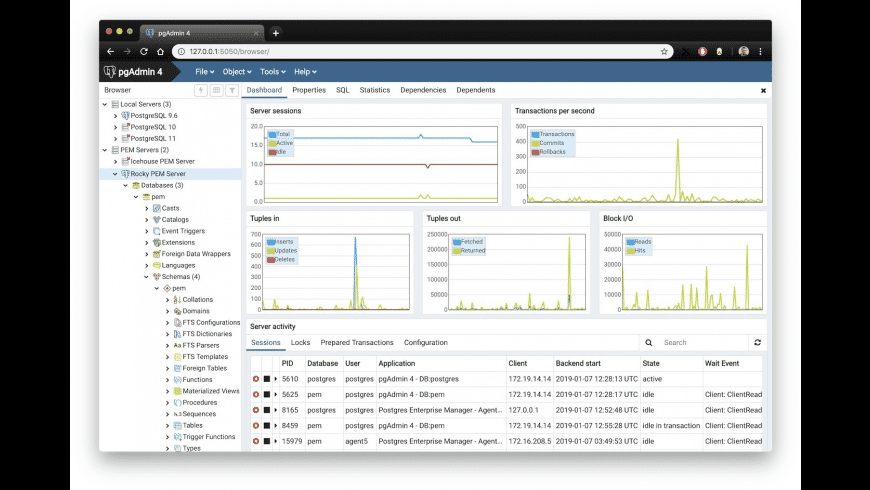The width and height of the screenshot is (870, 490).
Task: Select the Icehouse PEM Server item
Action: pyautogui.click(x=162, y=161)
